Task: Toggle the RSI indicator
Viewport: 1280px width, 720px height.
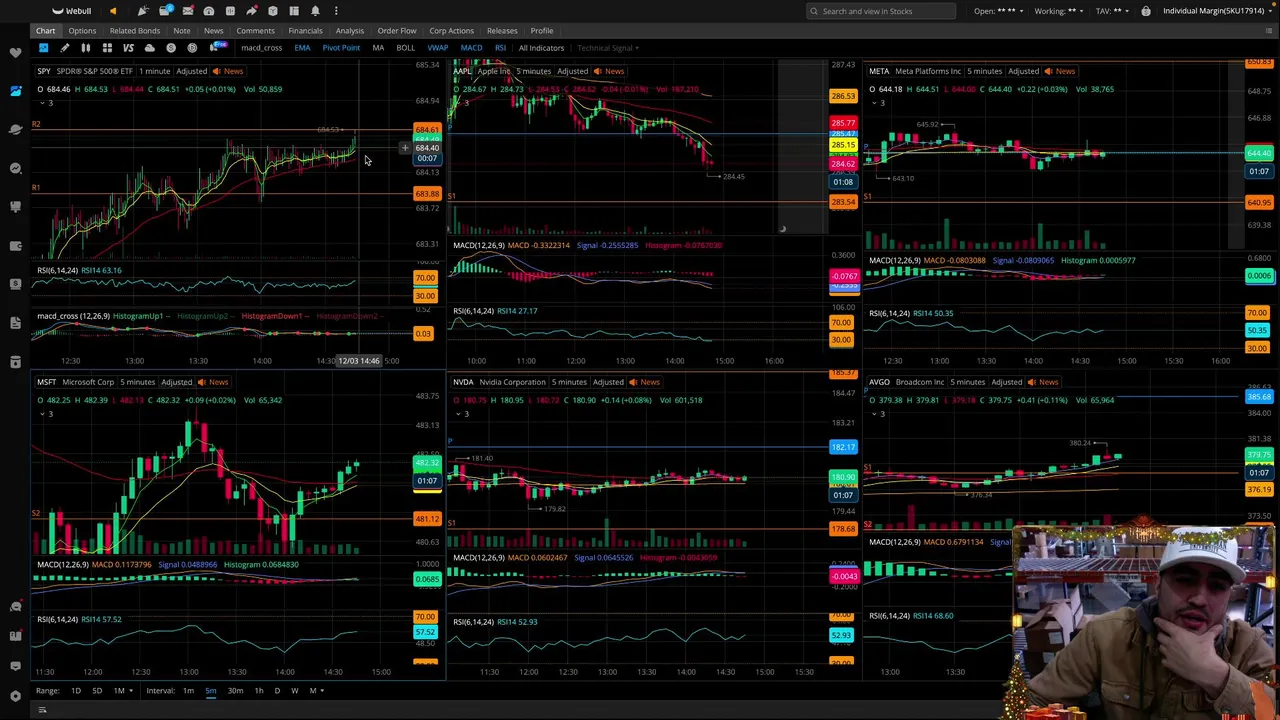Action: 500,48
